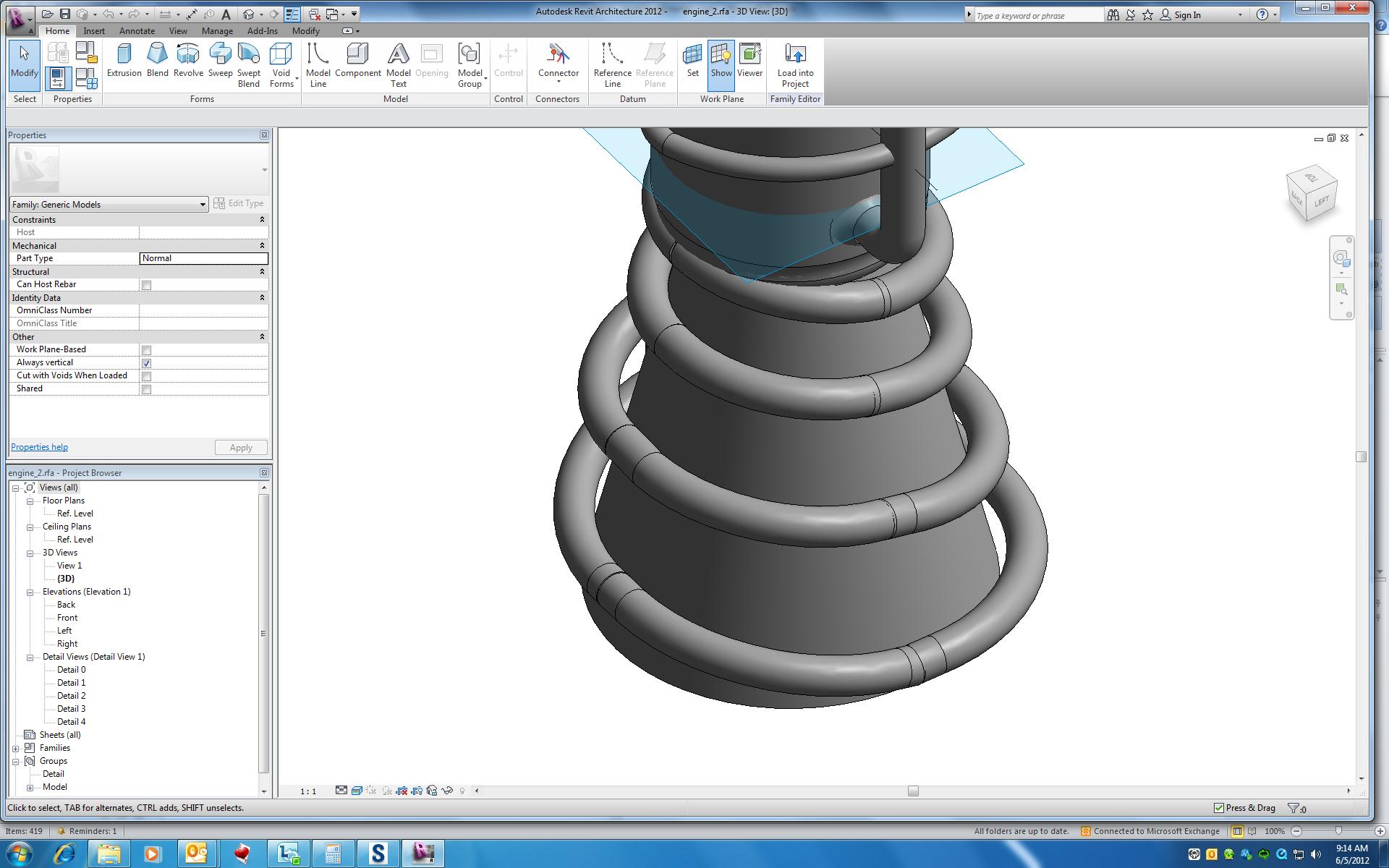Switch to the Annotate ribbon tab

click(137, 31)
